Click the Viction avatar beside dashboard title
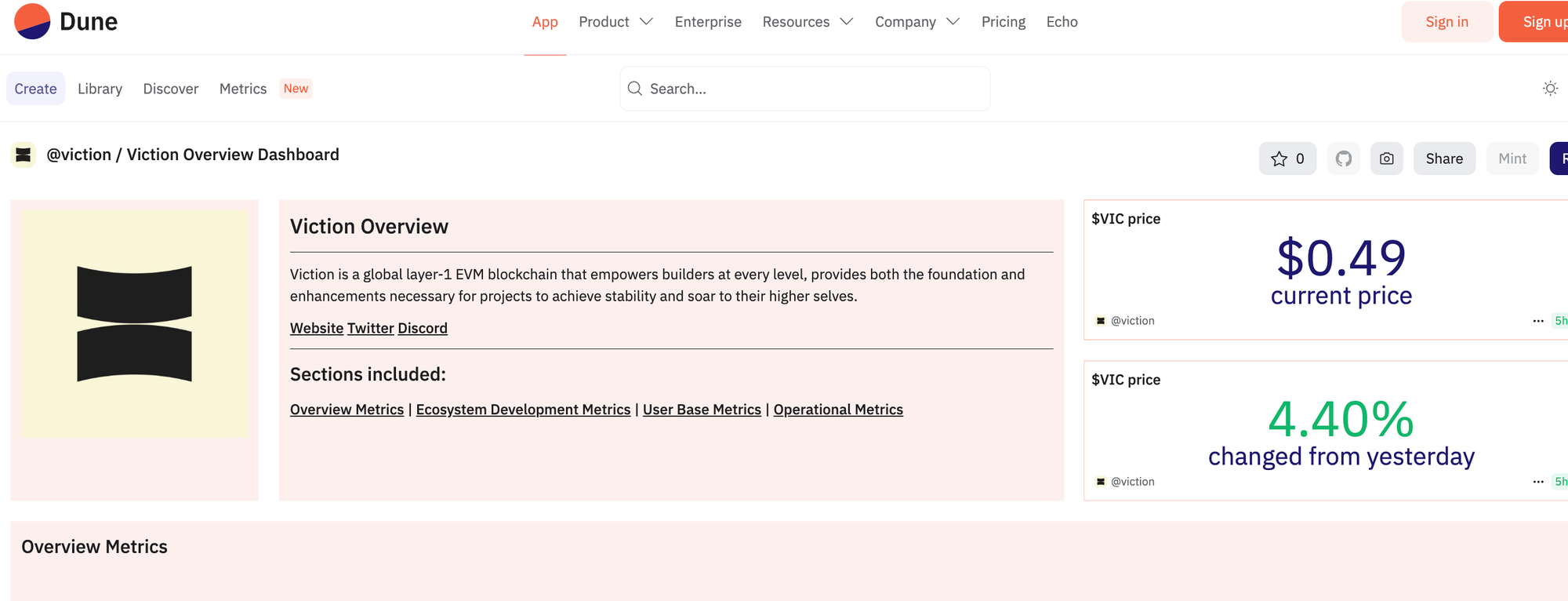1568x601 pixels. [24, 155]
